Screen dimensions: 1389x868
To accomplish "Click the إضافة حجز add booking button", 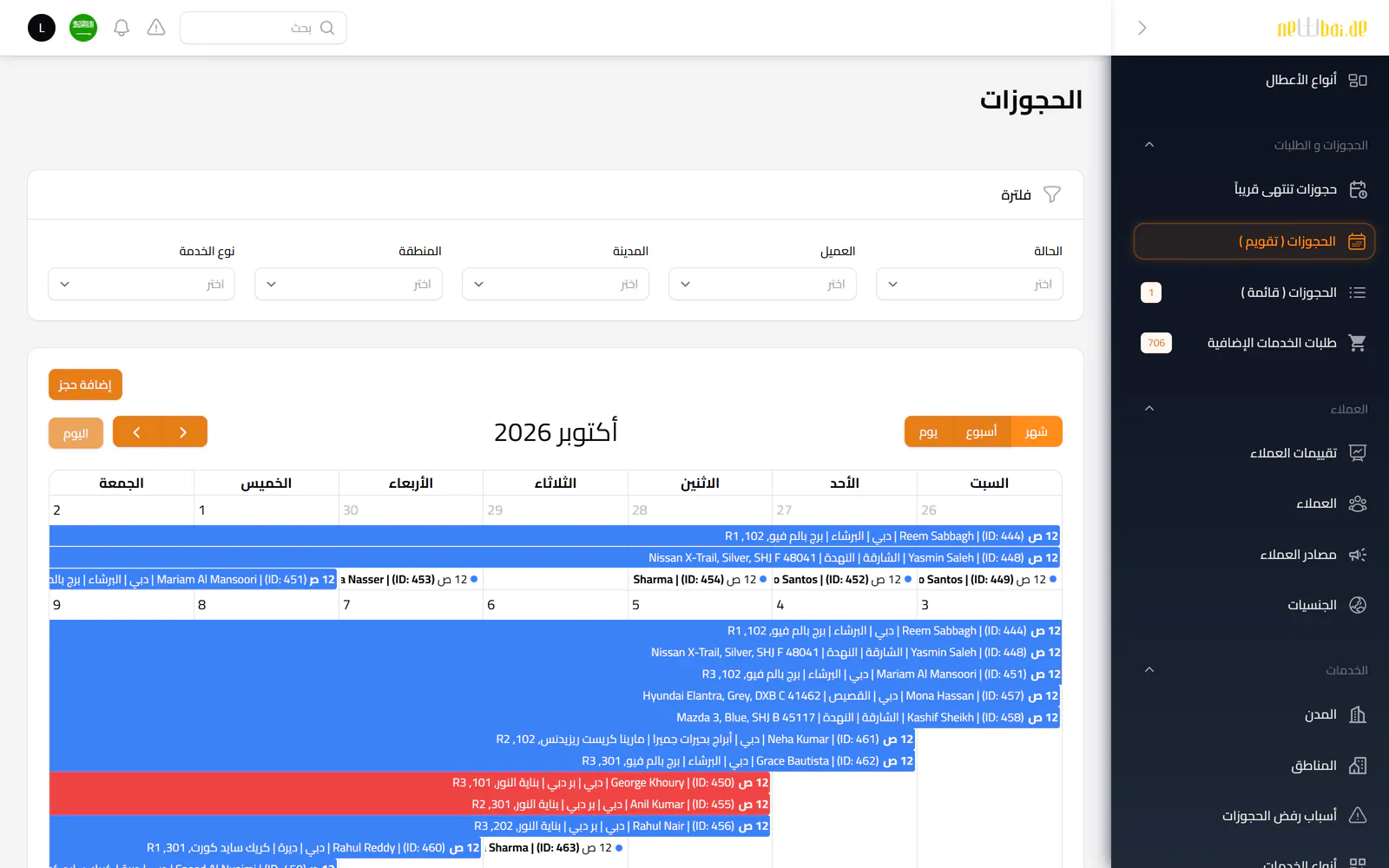I will coord(85,385).
